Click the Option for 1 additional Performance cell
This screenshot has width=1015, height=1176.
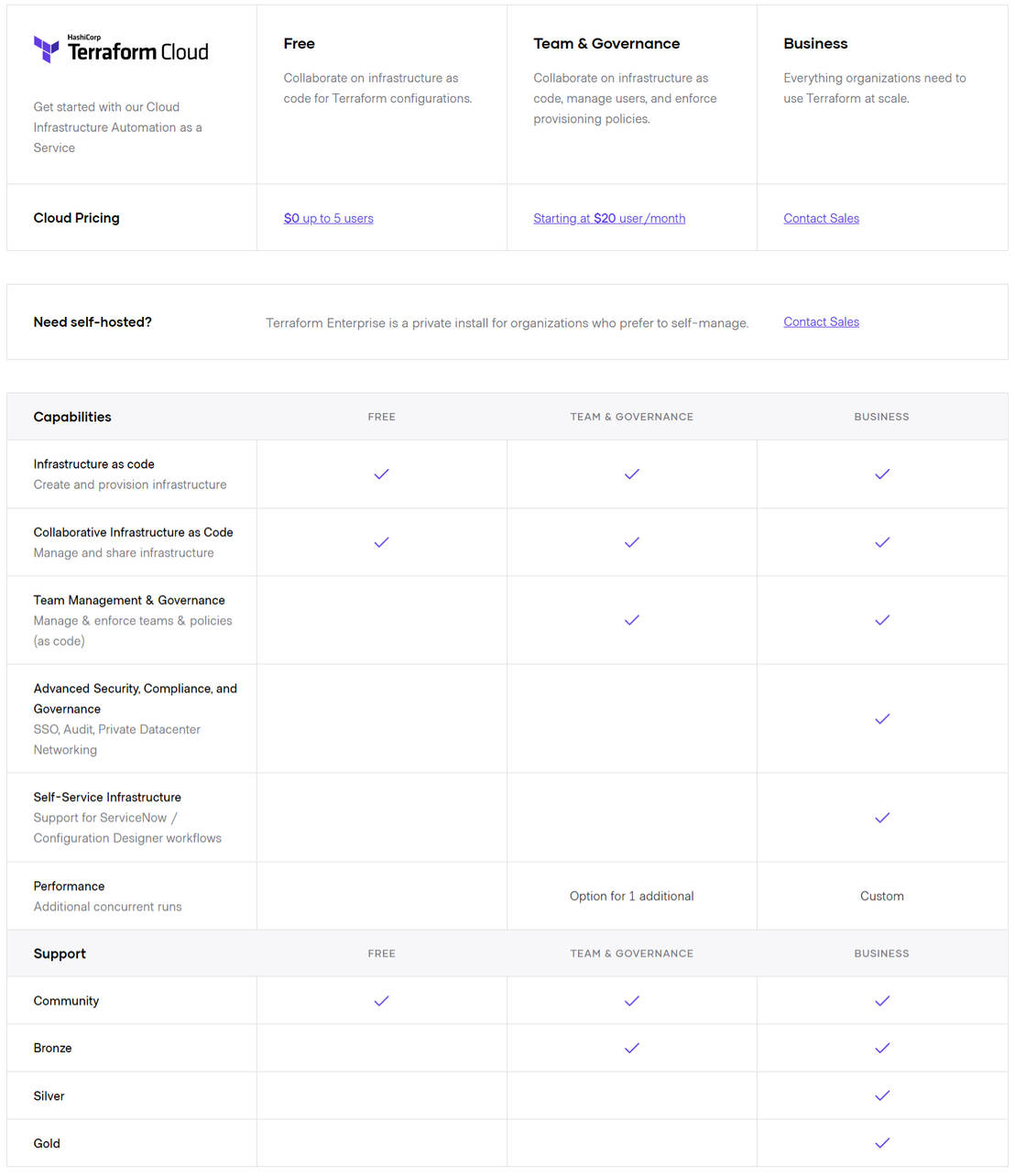click(x=631, y=896)
